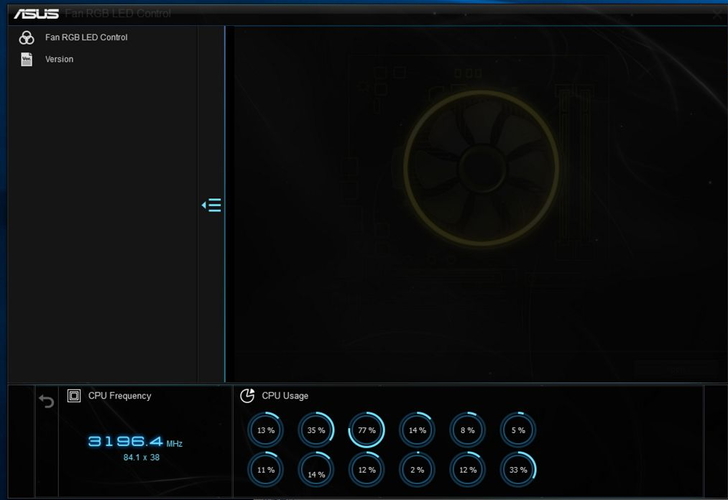The height and width of the screenshot is (500, 728).
Task: Select the 33 % CPU core gauge
Action: click(x=518, y=469)
